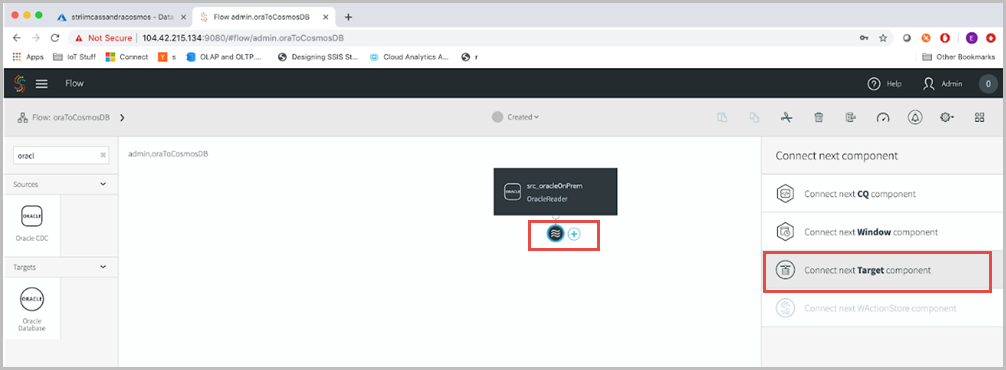Click the export flow icon in toolbar
The width and height of the screenshot is (1006, 370).
(x=851, y=117)
